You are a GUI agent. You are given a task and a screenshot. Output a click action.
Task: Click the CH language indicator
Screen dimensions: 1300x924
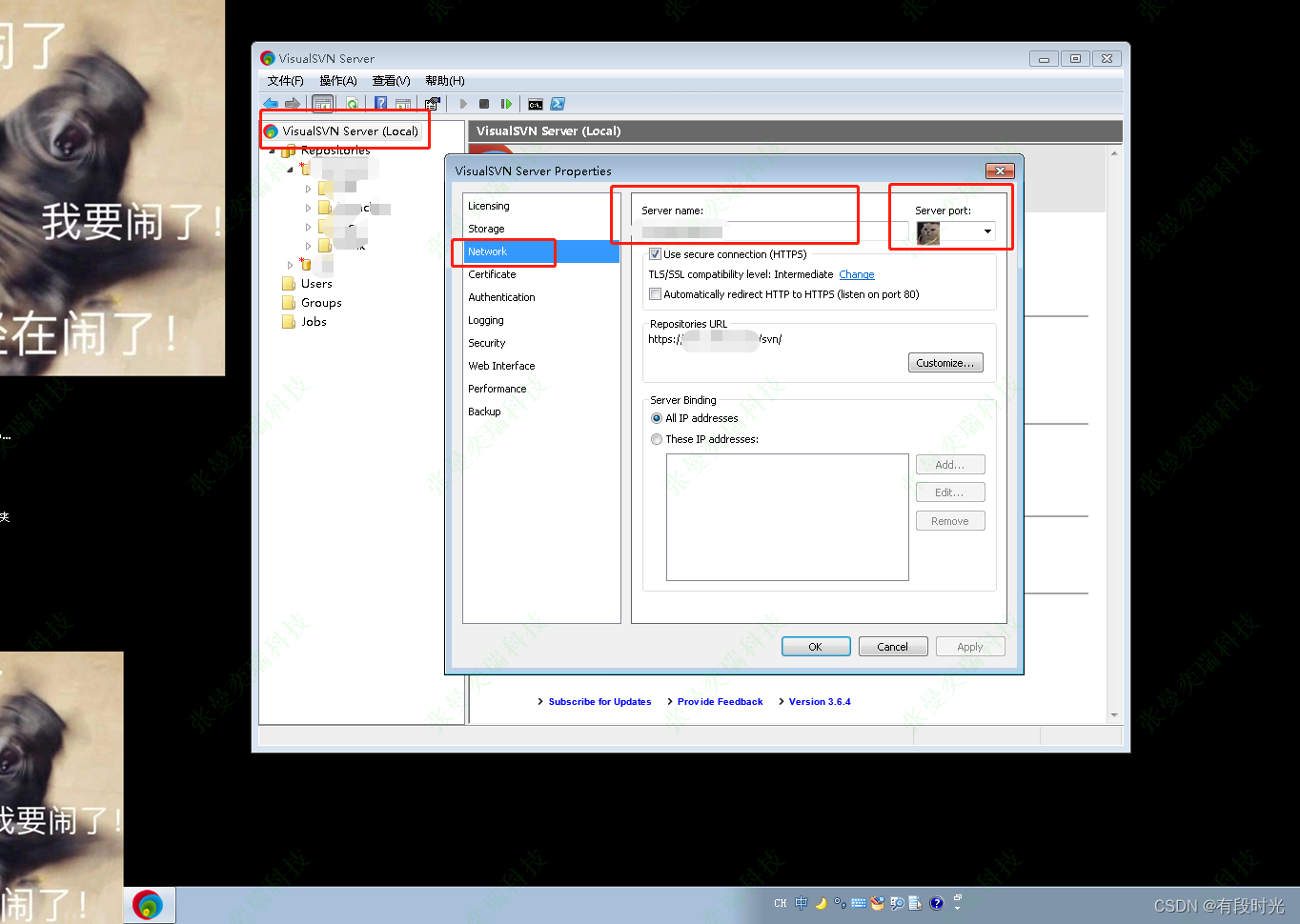click(x=781, y=903)
